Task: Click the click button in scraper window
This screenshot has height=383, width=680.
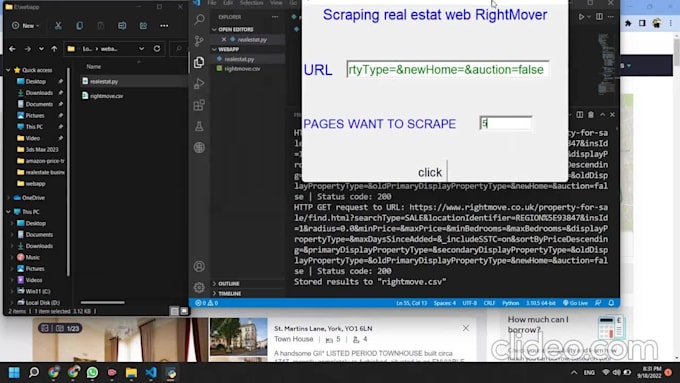Action: point(430,172)
